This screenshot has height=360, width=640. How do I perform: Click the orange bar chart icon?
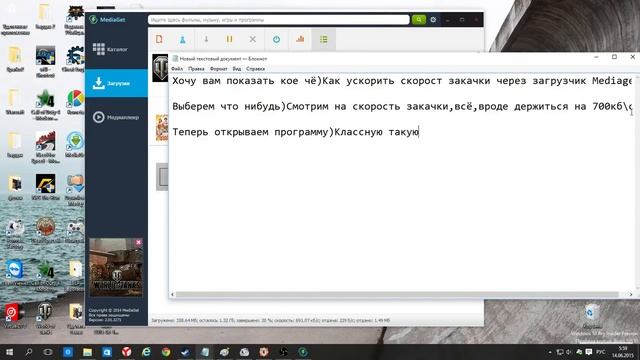300,39
